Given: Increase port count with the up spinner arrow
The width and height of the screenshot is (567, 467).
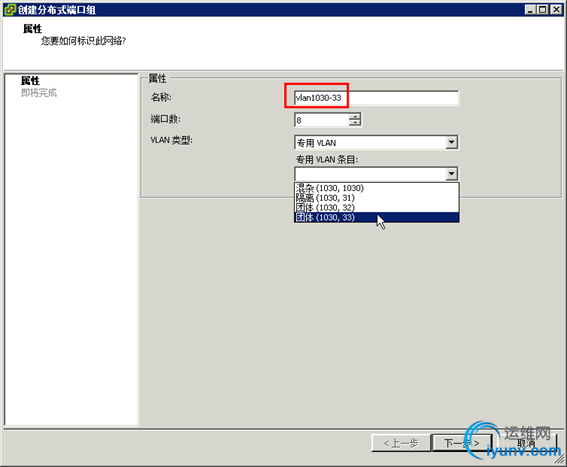Looking at the screenshot, I should [355, 116].
